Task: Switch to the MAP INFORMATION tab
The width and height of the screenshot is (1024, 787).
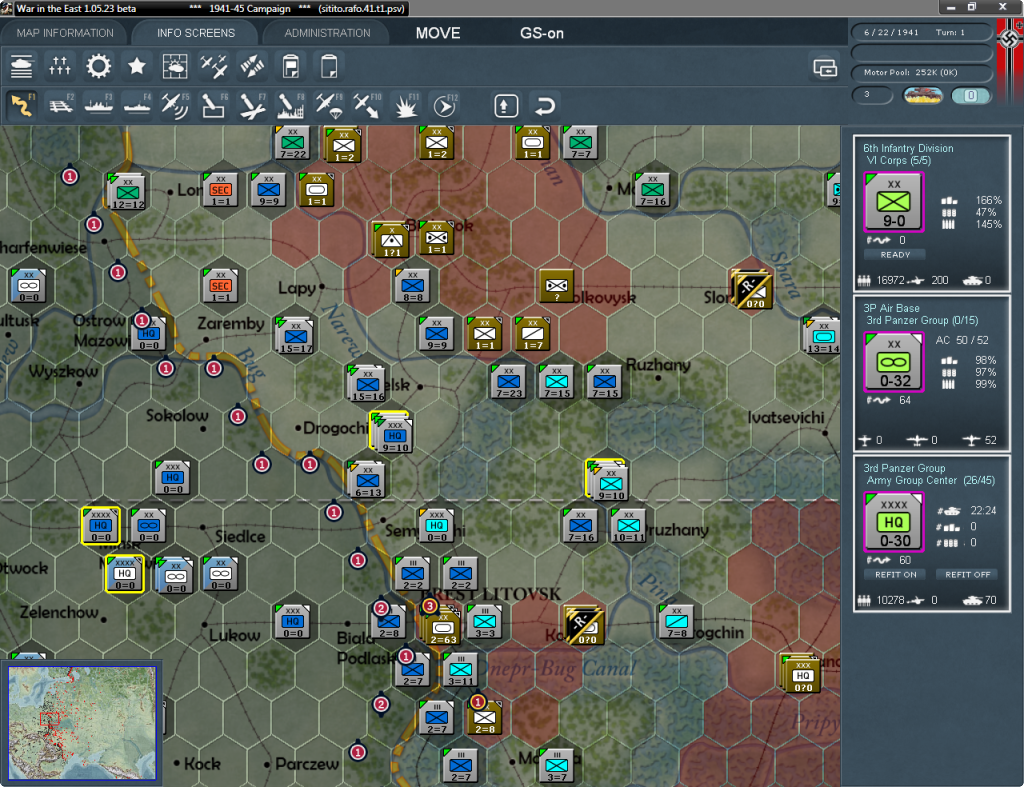Action: 65,33
